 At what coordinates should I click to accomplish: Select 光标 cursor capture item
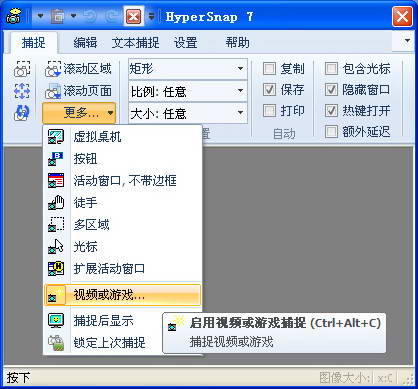click(123, 247)
